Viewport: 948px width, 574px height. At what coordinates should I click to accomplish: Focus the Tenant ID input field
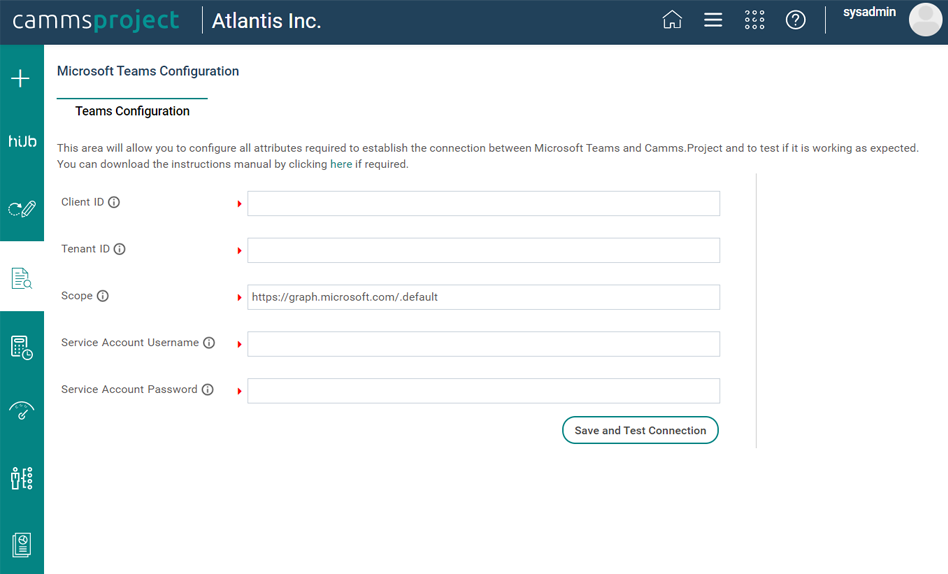click(x=483, y=250)
